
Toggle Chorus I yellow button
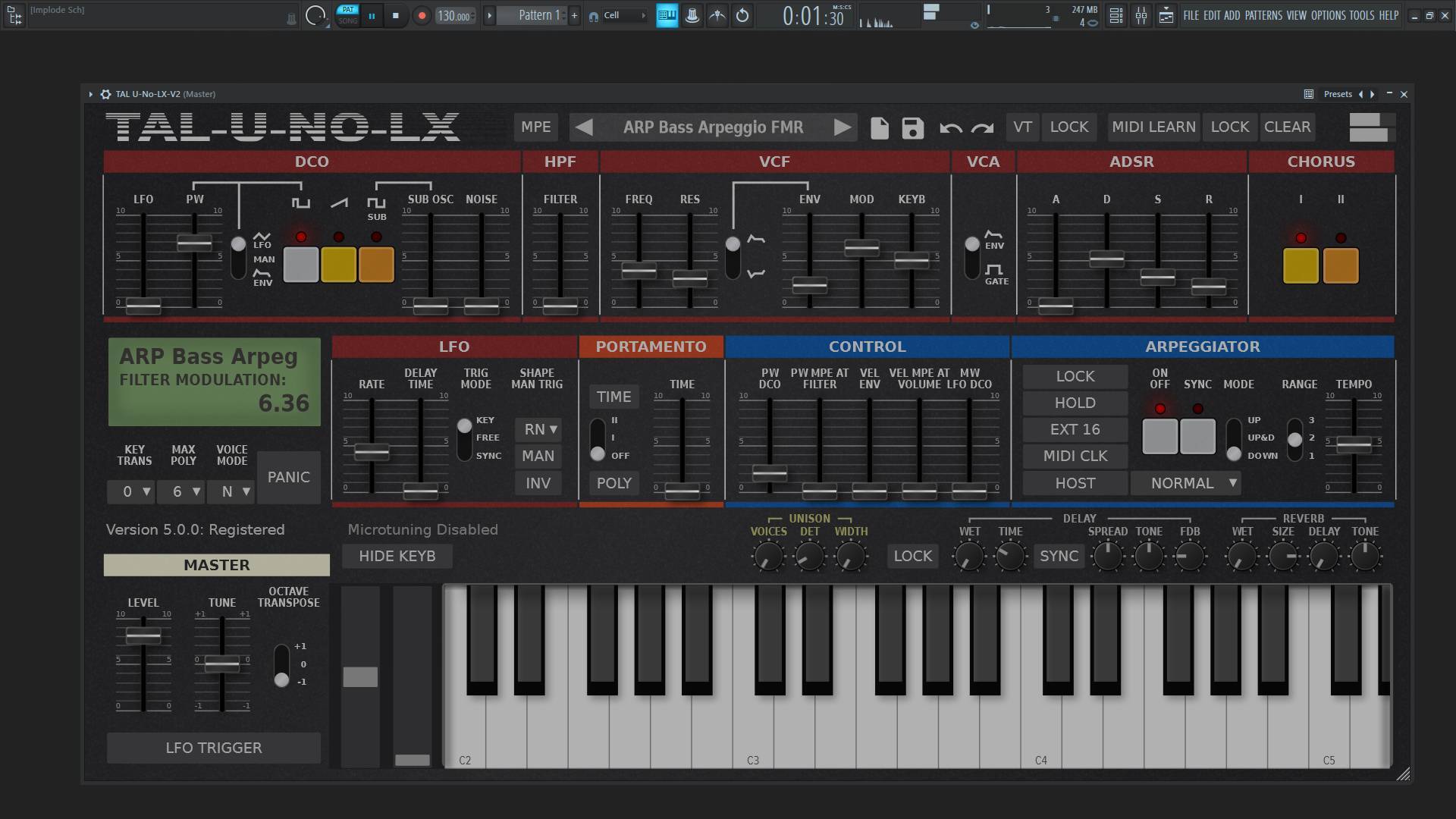(1301, 266)
